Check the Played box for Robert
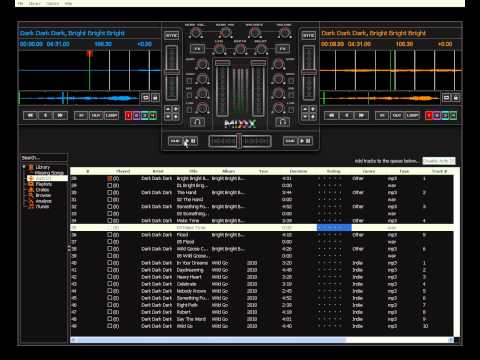The image size is (480, 360). [109, 312]
